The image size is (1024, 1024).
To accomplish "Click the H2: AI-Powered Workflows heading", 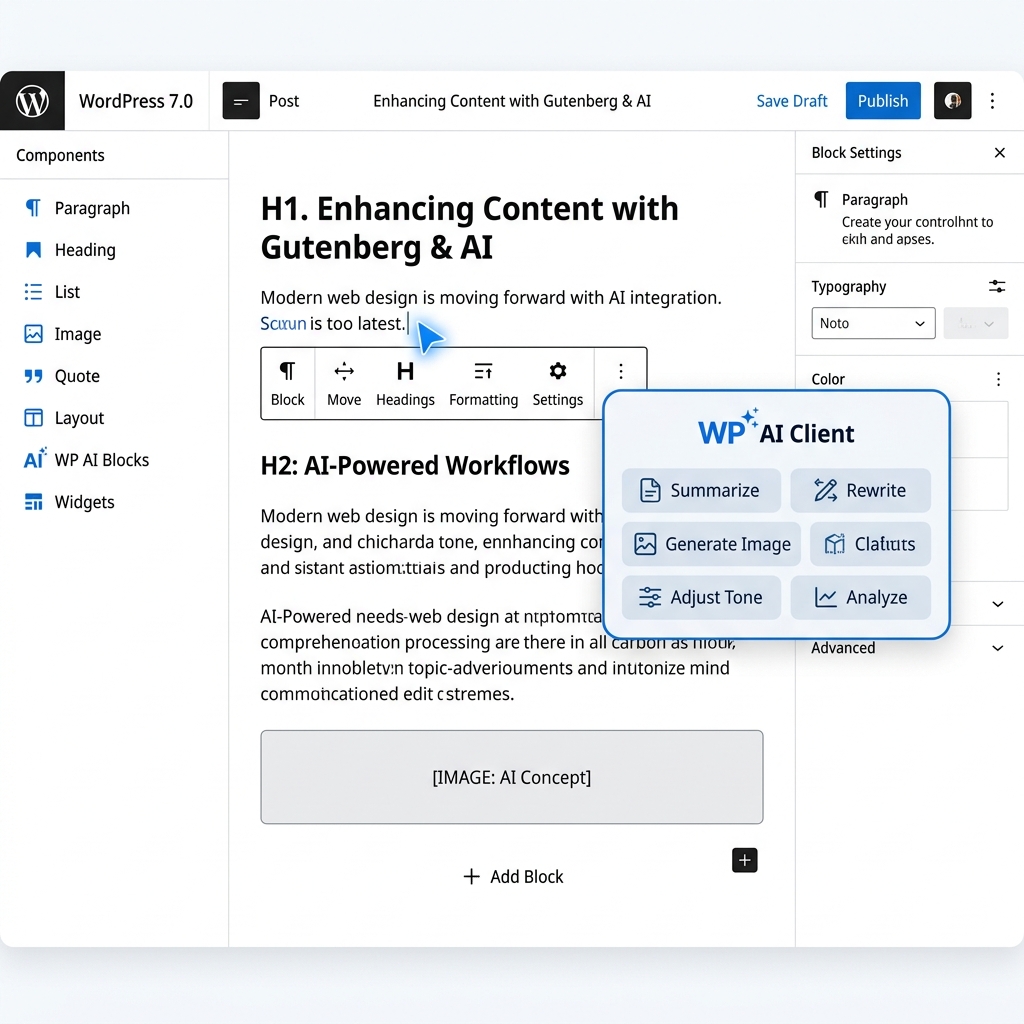I will [415, 466].
